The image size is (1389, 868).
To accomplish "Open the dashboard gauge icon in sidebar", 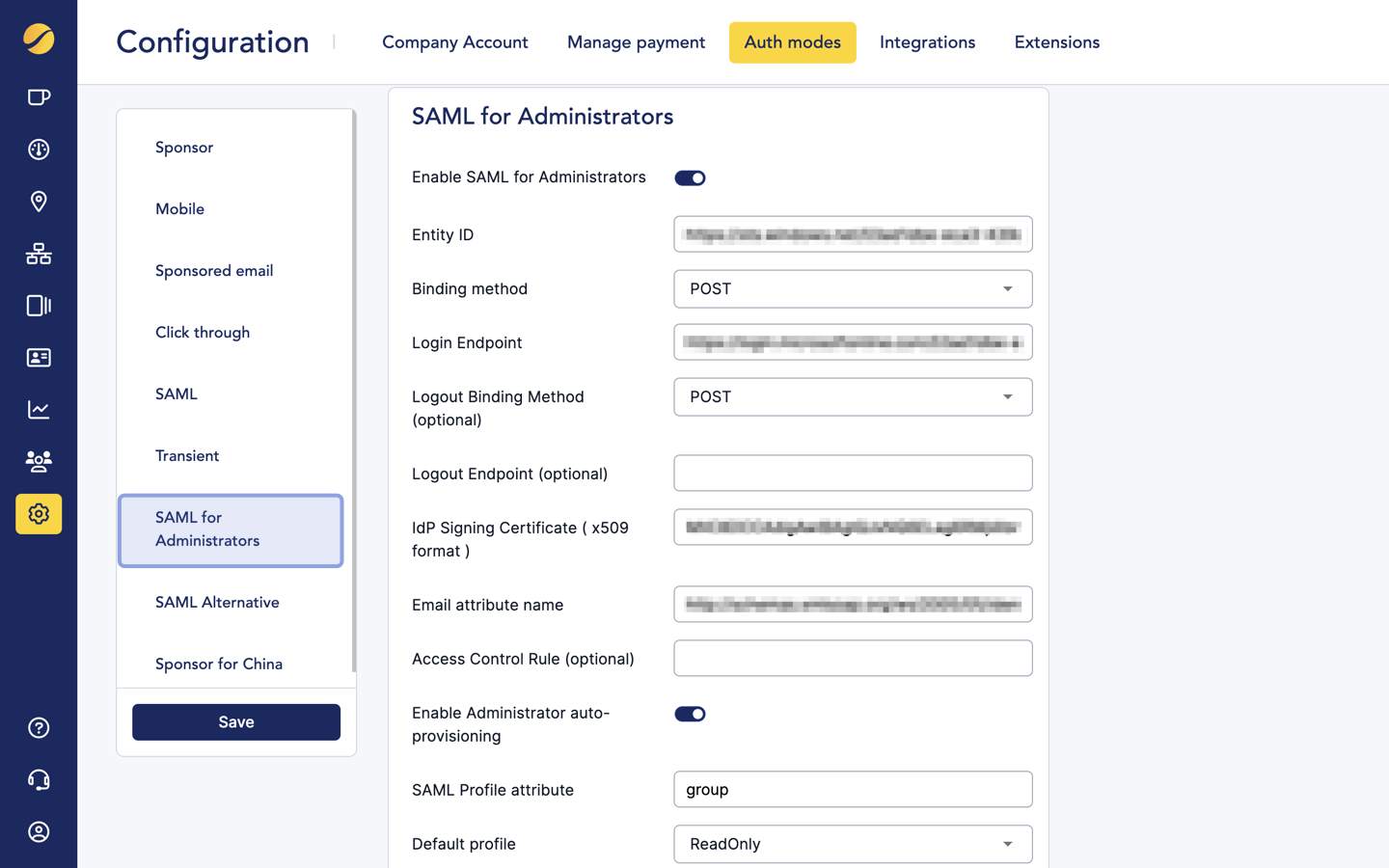I will coord(39,149).
